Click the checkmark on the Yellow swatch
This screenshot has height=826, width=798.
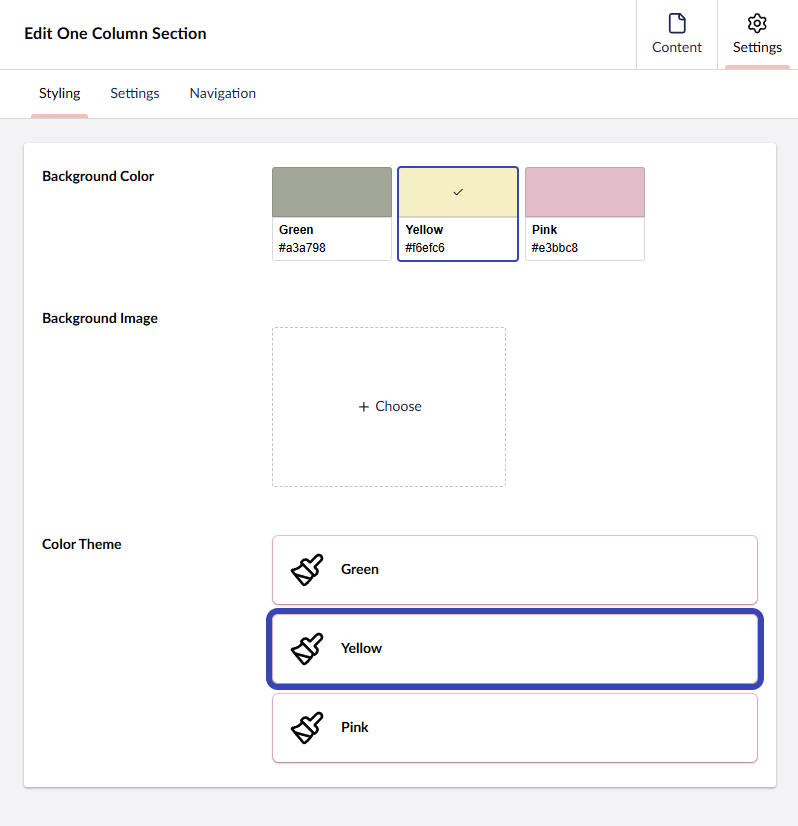458,192
